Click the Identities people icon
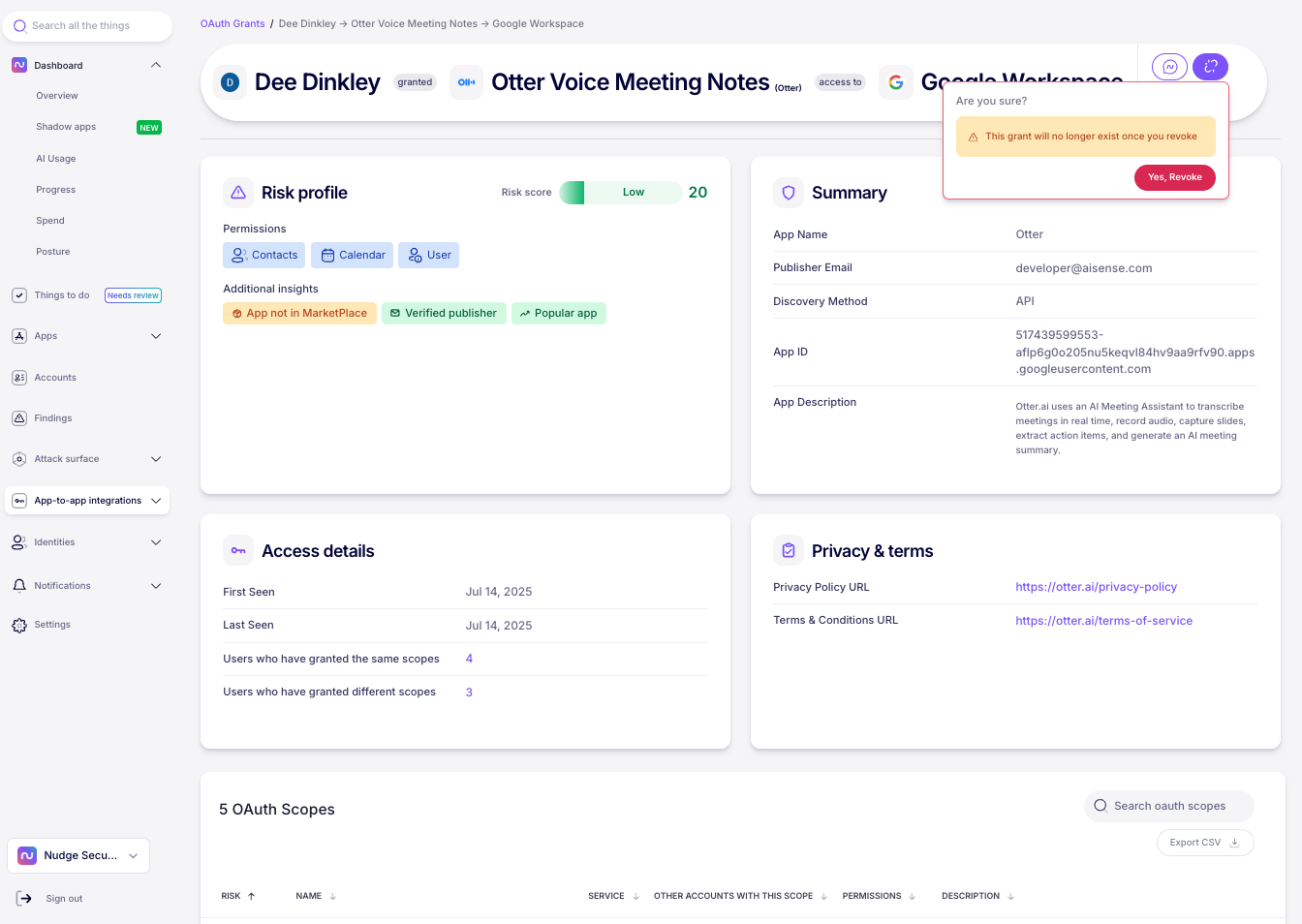The image size is (1302, 924). (x=19, y=542)
